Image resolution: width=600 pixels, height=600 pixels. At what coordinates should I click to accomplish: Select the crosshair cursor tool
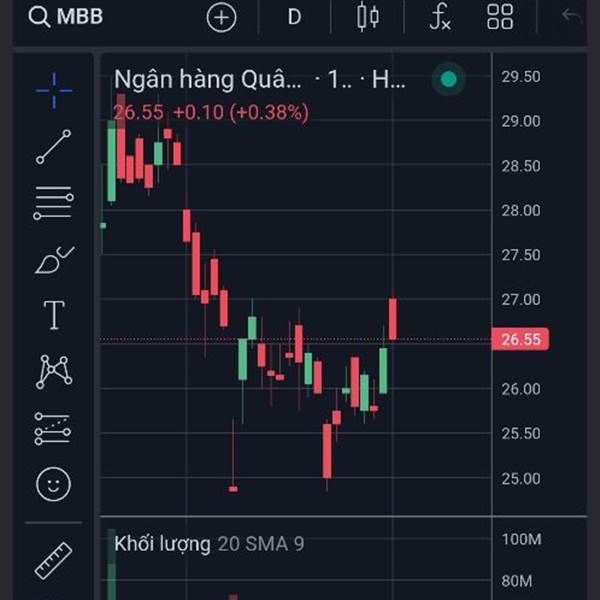(x=54, y=90)
